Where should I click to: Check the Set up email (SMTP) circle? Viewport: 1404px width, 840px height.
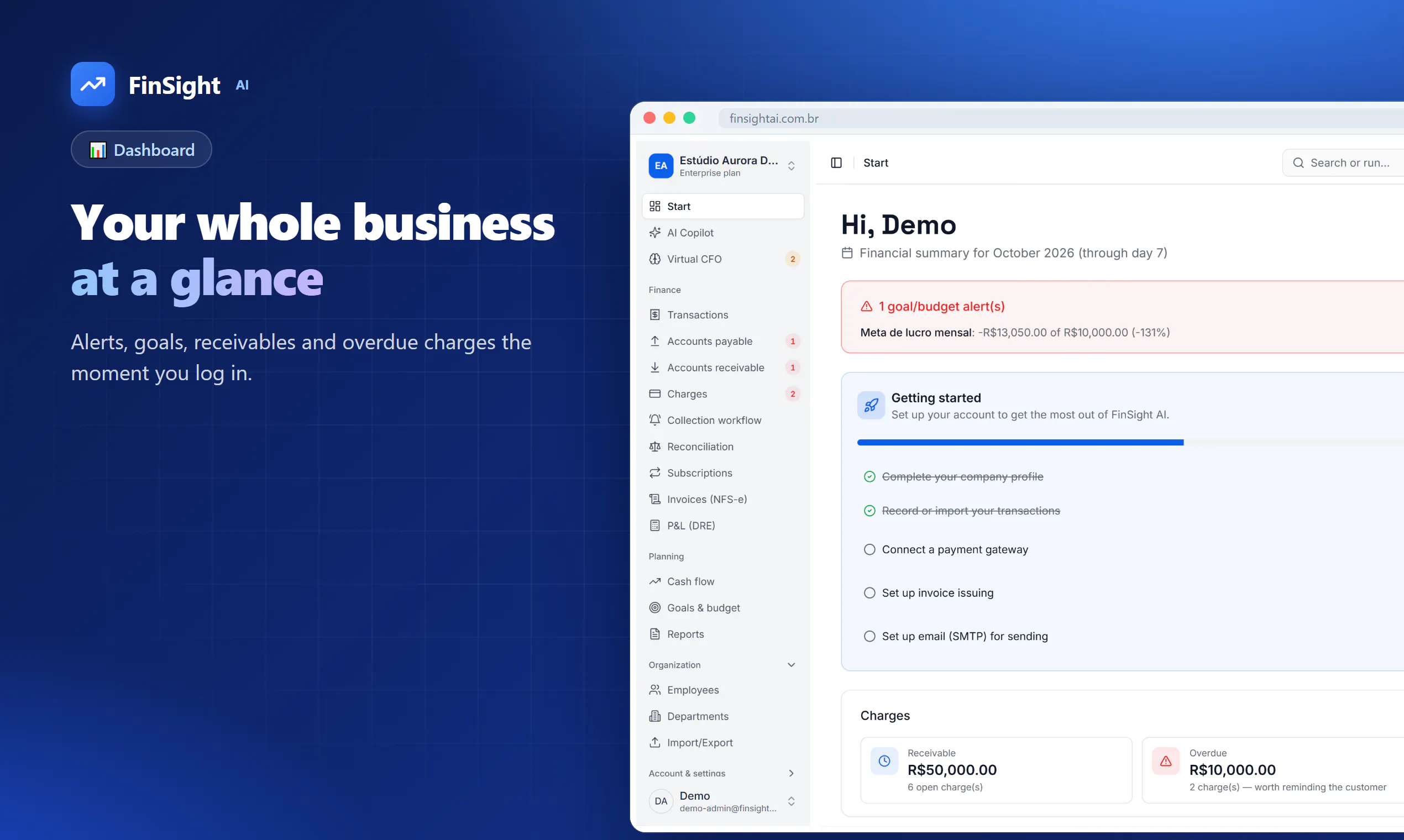(869, 636)
